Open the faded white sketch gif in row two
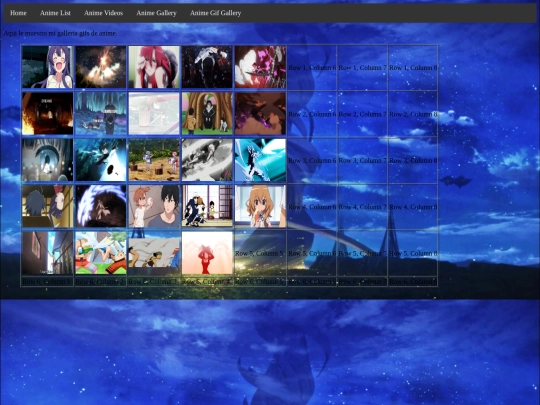540x405 pixels. coord(154,114)
